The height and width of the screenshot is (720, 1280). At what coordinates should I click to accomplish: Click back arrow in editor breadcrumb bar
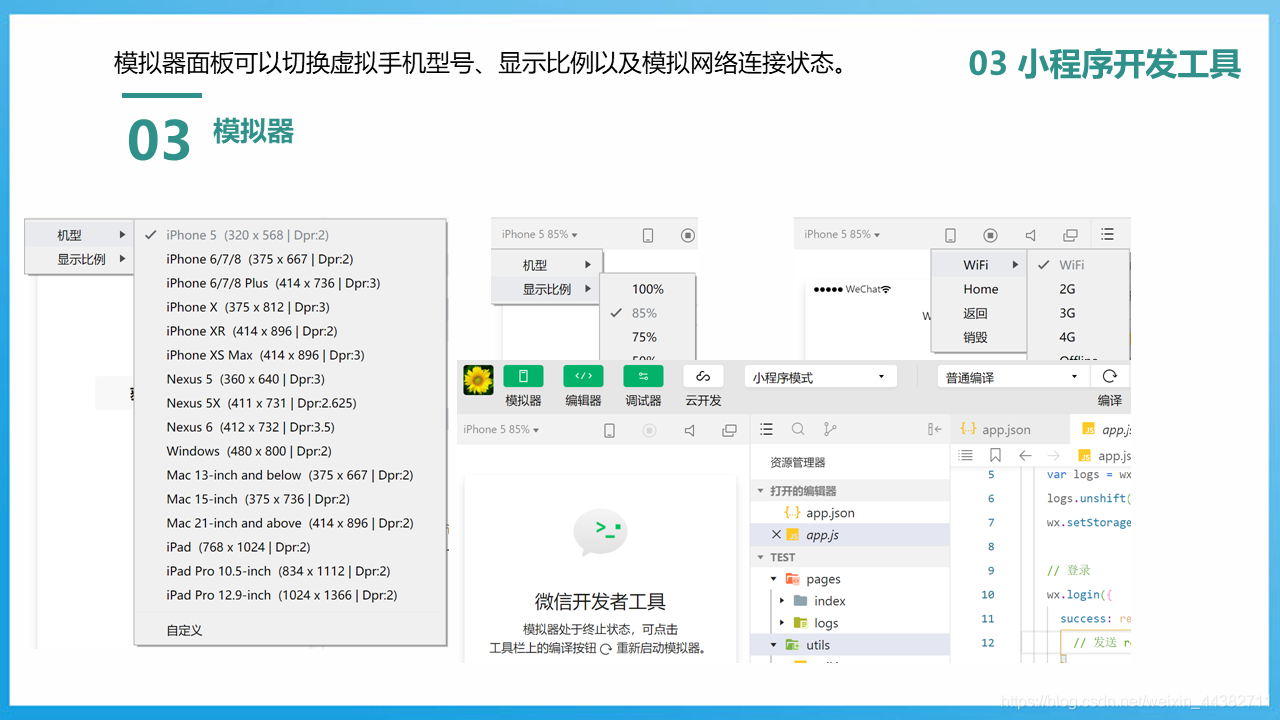[1025, 455]
